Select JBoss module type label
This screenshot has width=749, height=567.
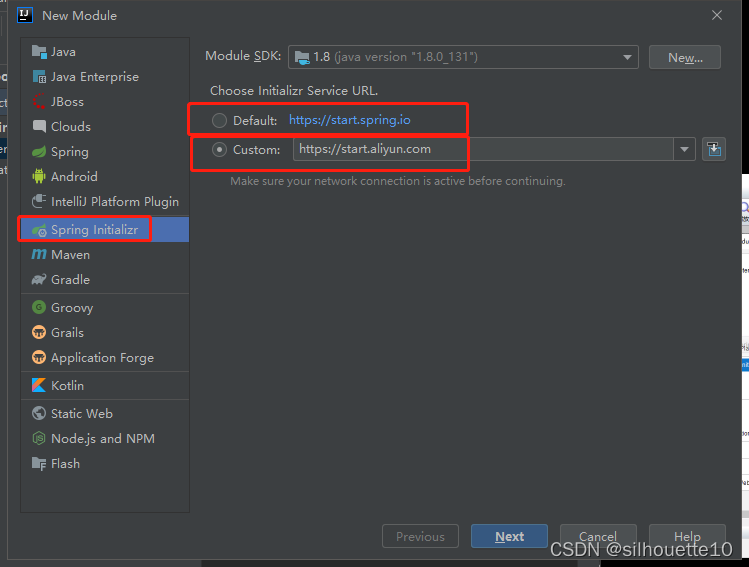pyautogui.click(x=67, y=102)
